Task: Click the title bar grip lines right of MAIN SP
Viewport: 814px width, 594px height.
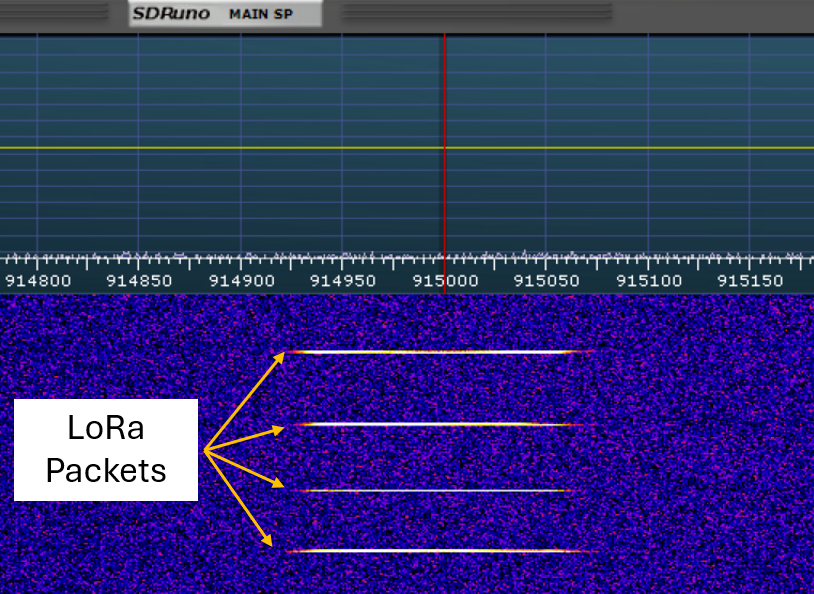Action: (477, 12)
